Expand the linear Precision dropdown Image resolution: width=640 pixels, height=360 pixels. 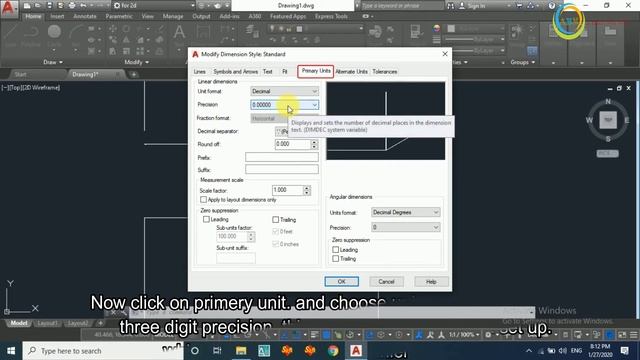[284, 105]
